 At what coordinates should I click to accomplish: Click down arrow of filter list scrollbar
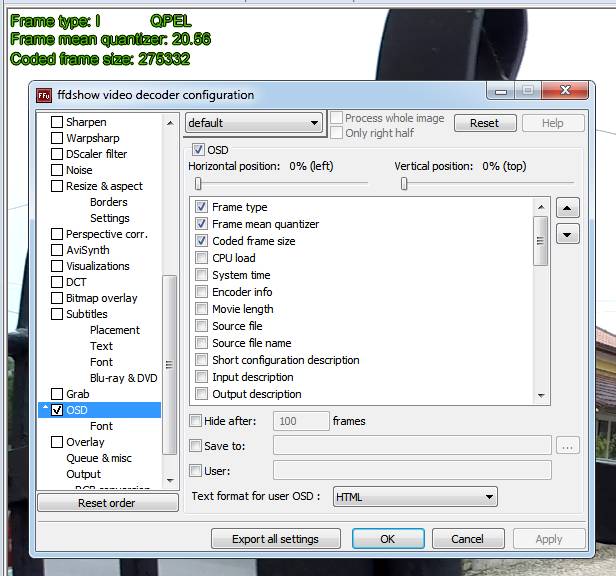[x=170, y=480]
